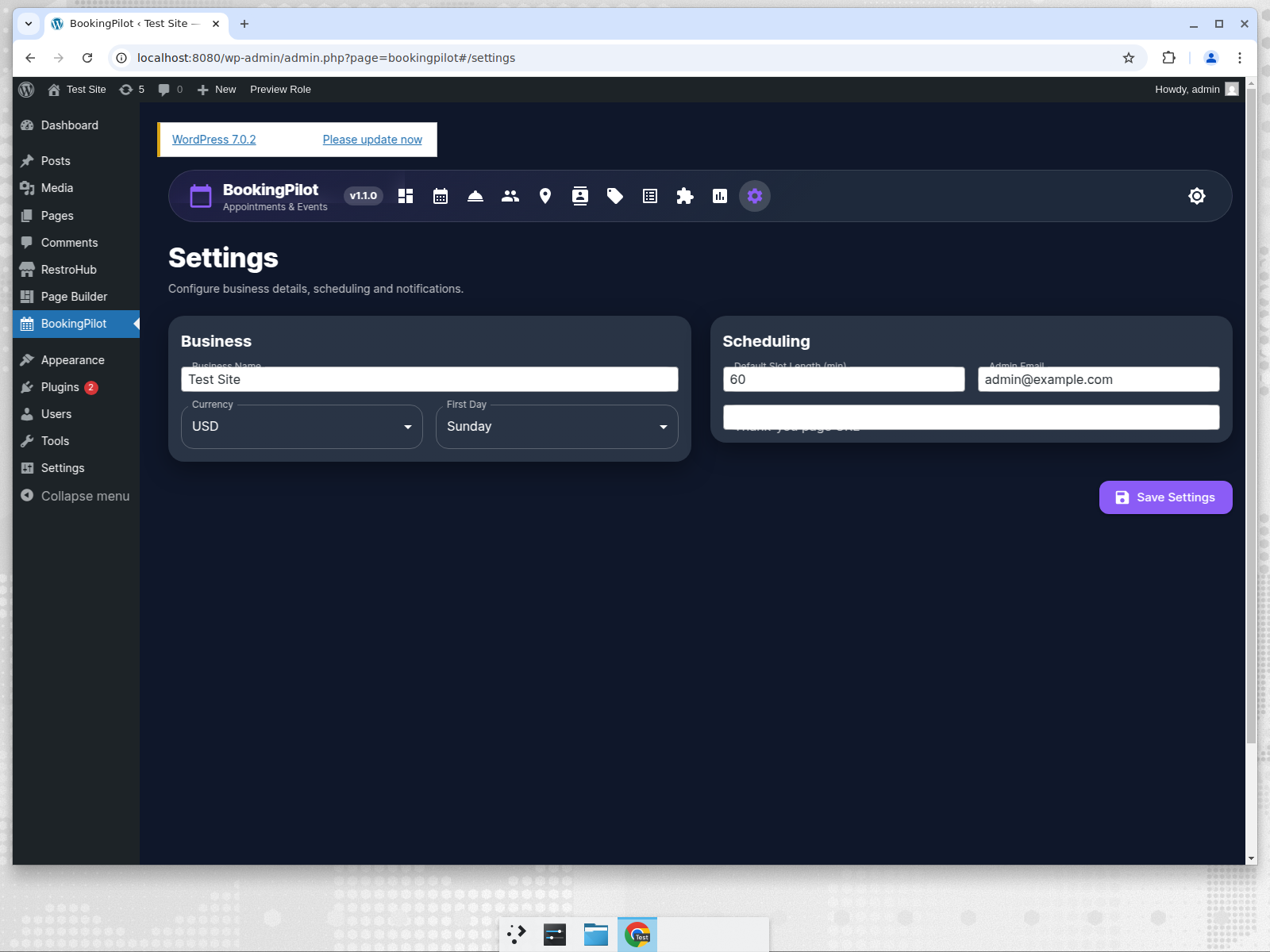The height and width of the screenshot is (952, 1270).
Task: Open a new browser tab
Action: tap(244, 24)
